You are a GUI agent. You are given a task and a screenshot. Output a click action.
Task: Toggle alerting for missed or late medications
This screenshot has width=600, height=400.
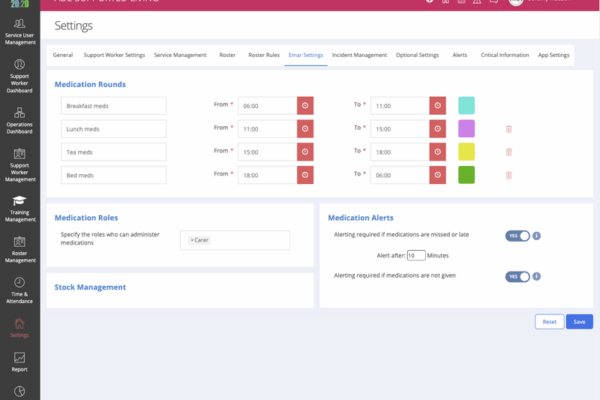coord(517,236)
